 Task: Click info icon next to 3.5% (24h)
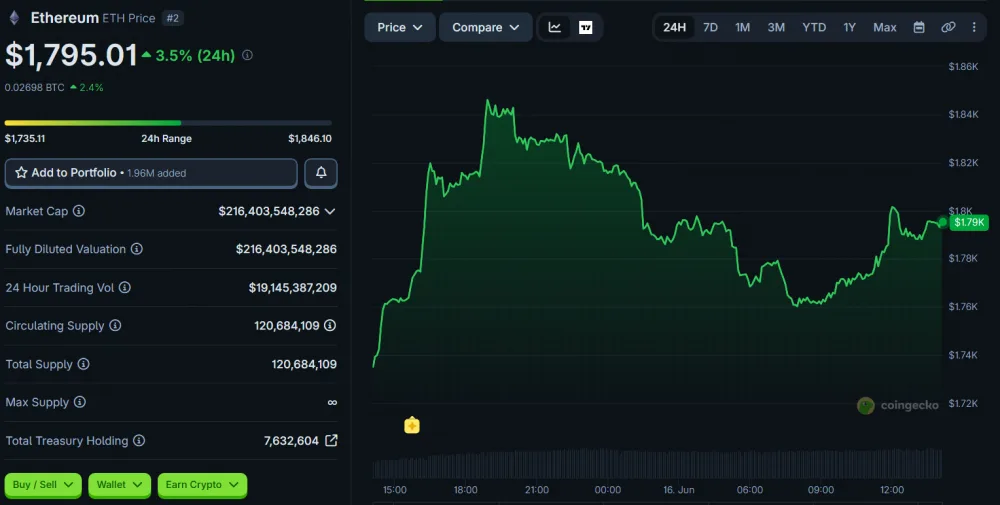point(247,55)
